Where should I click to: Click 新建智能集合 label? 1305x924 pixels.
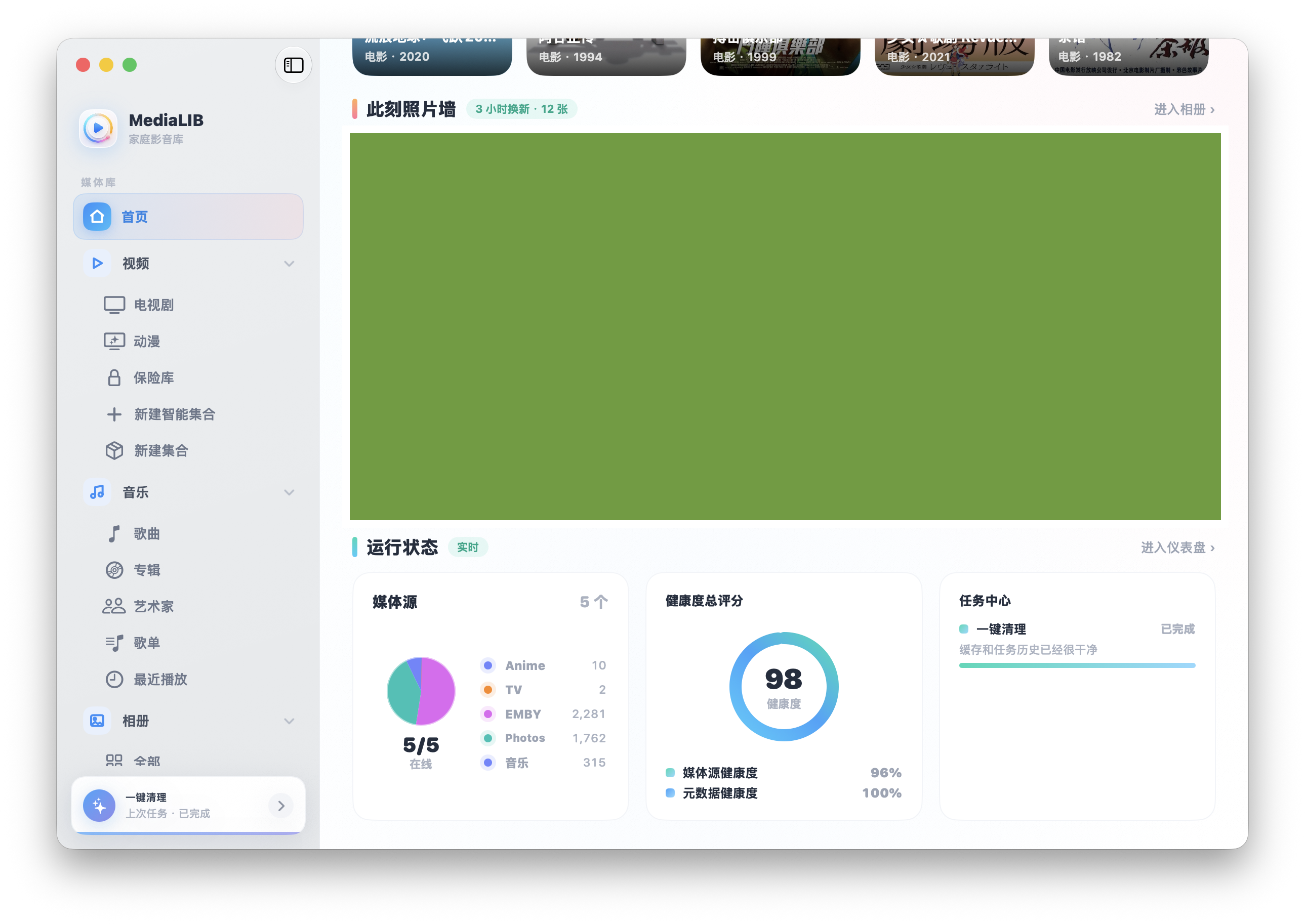coord(175,414)
